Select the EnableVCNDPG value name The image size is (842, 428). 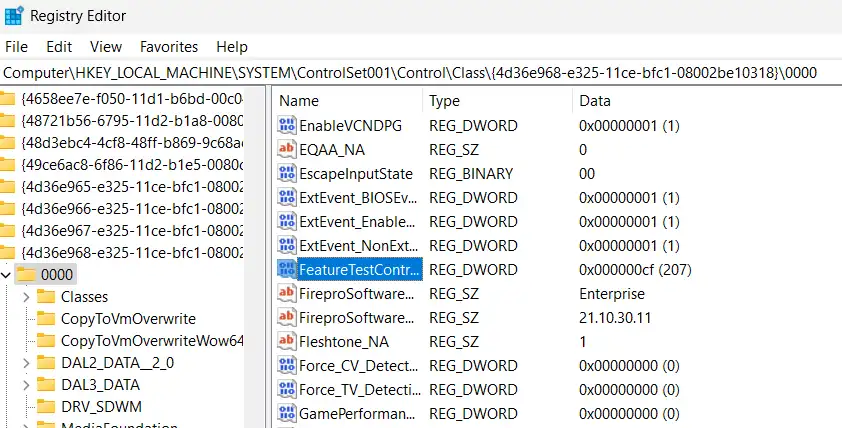350,126
